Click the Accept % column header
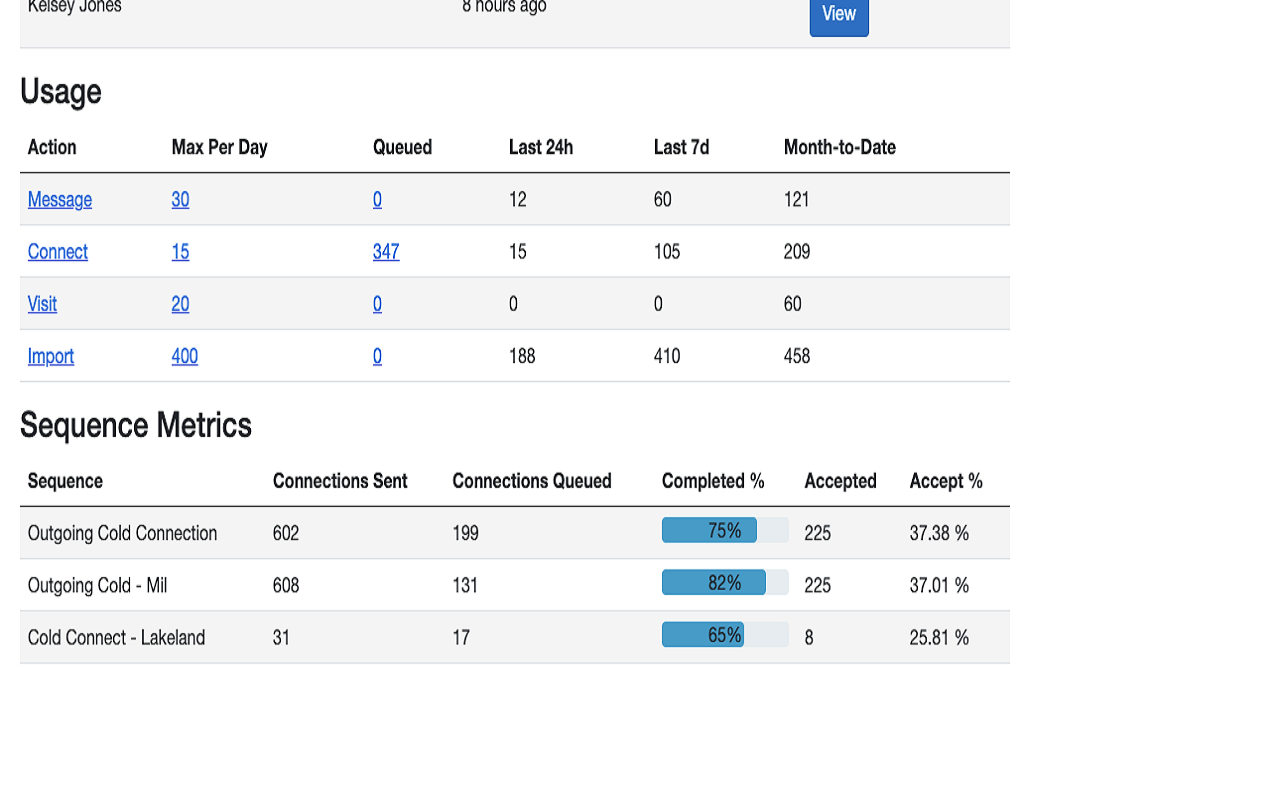Screen dimensions: 1280x800 point(946,481)
